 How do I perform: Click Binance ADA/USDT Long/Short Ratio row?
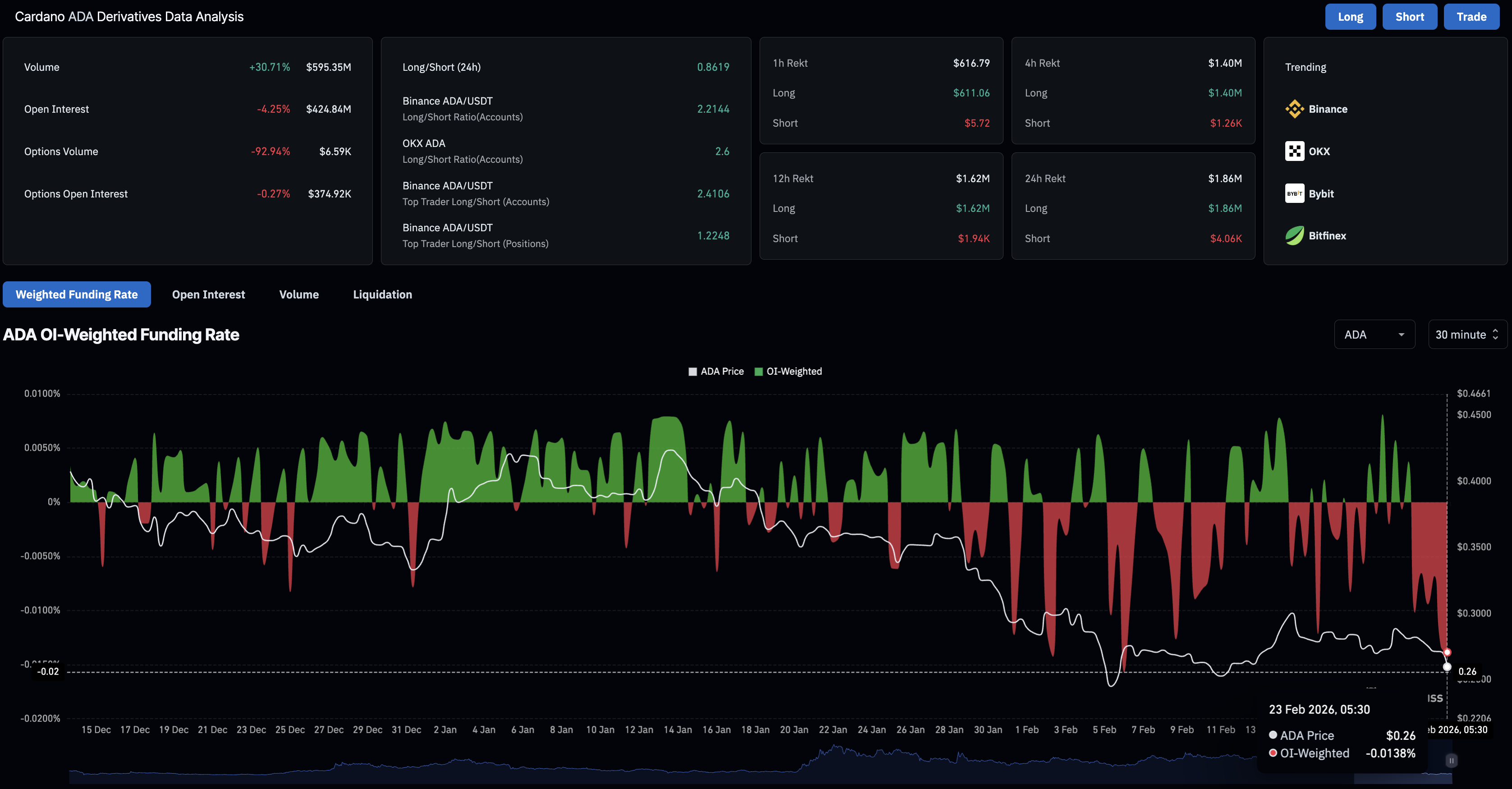565,109
